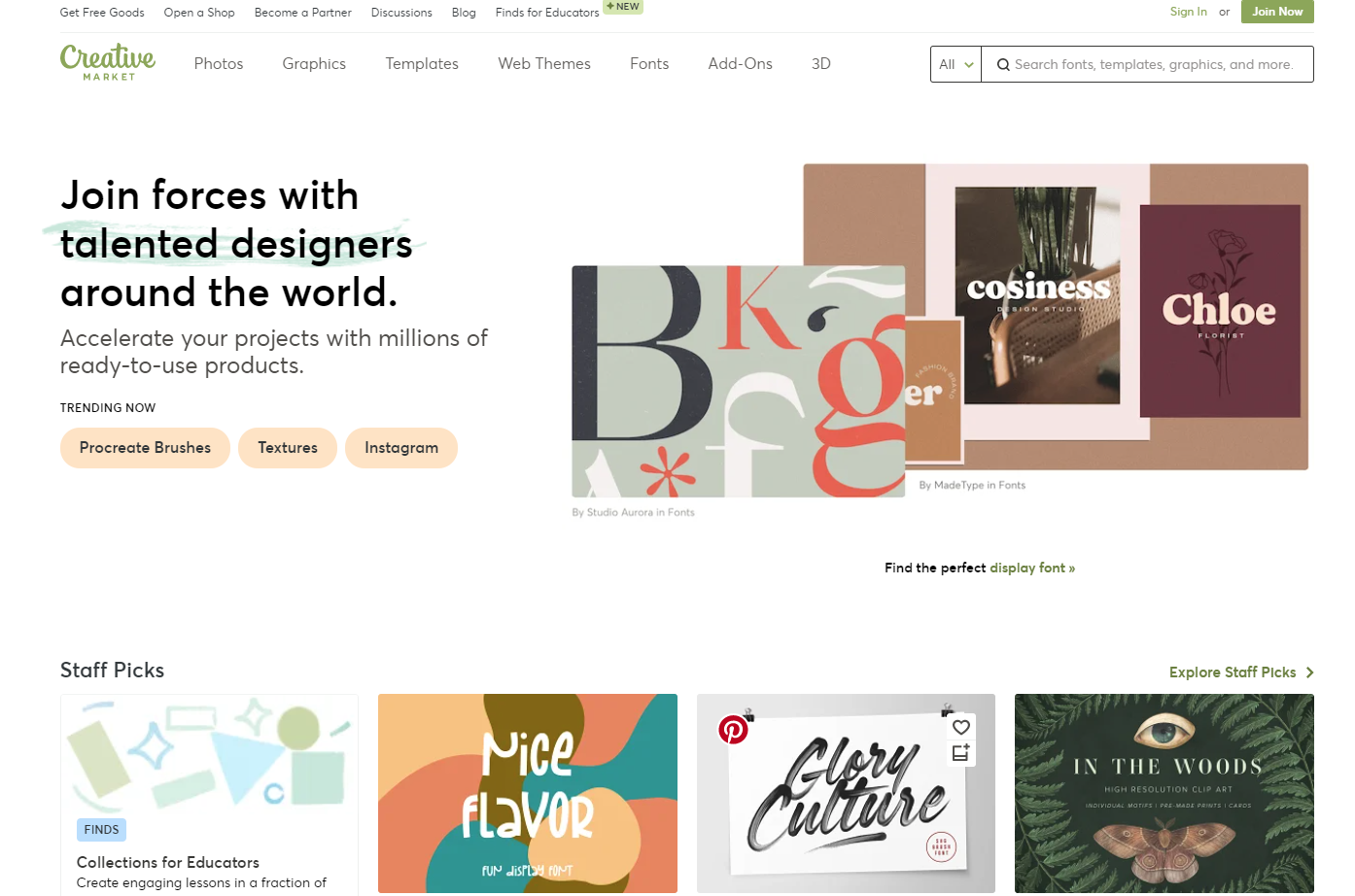Click By Studio Aurora in Fonts credit

pos(634,512)
